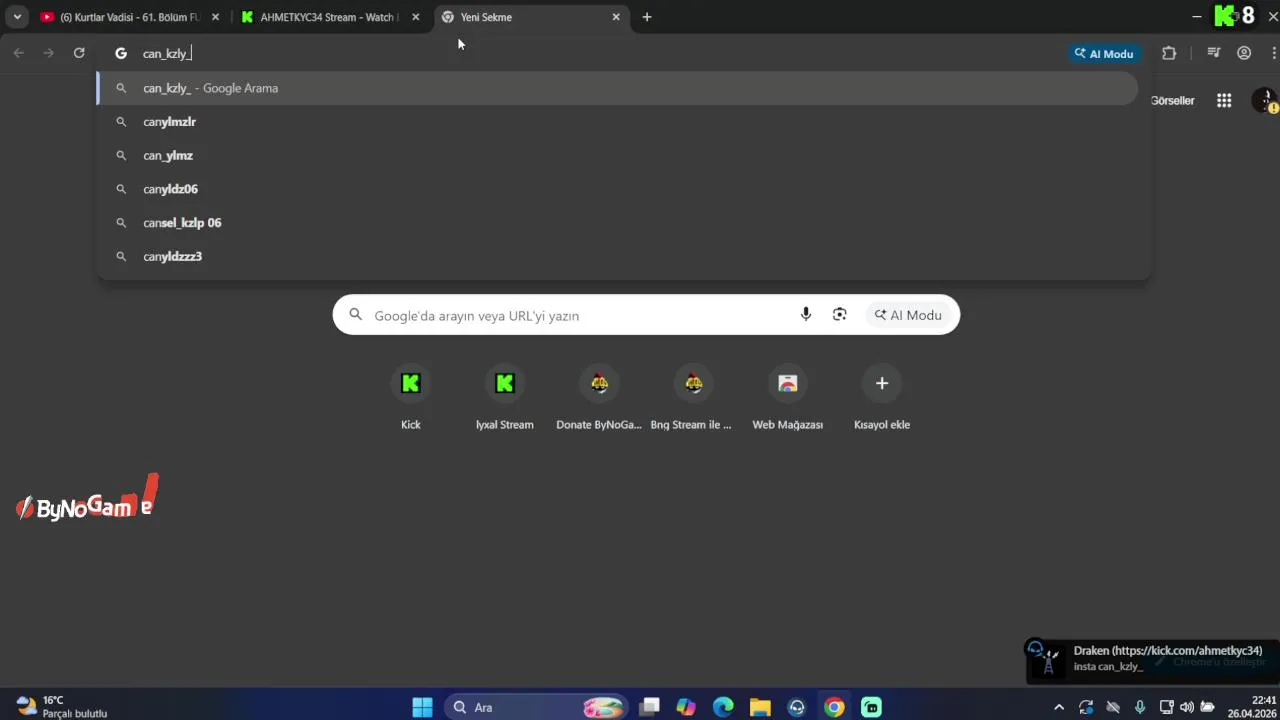1280x720 pixels.
Task: Open the Web Mağazası shortcut
Action: 788,397
